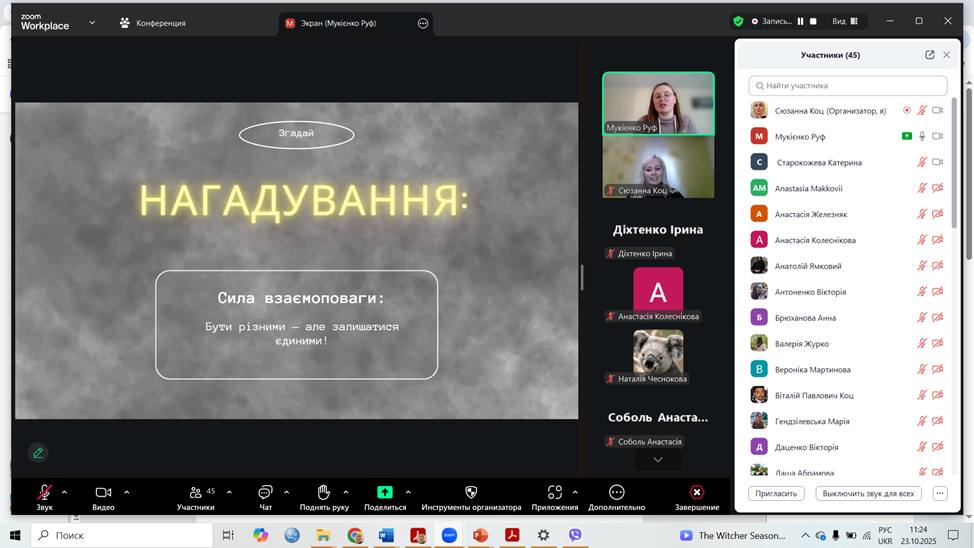
Task: Pause the recording in top bar
Action: (x=800, y=21)
